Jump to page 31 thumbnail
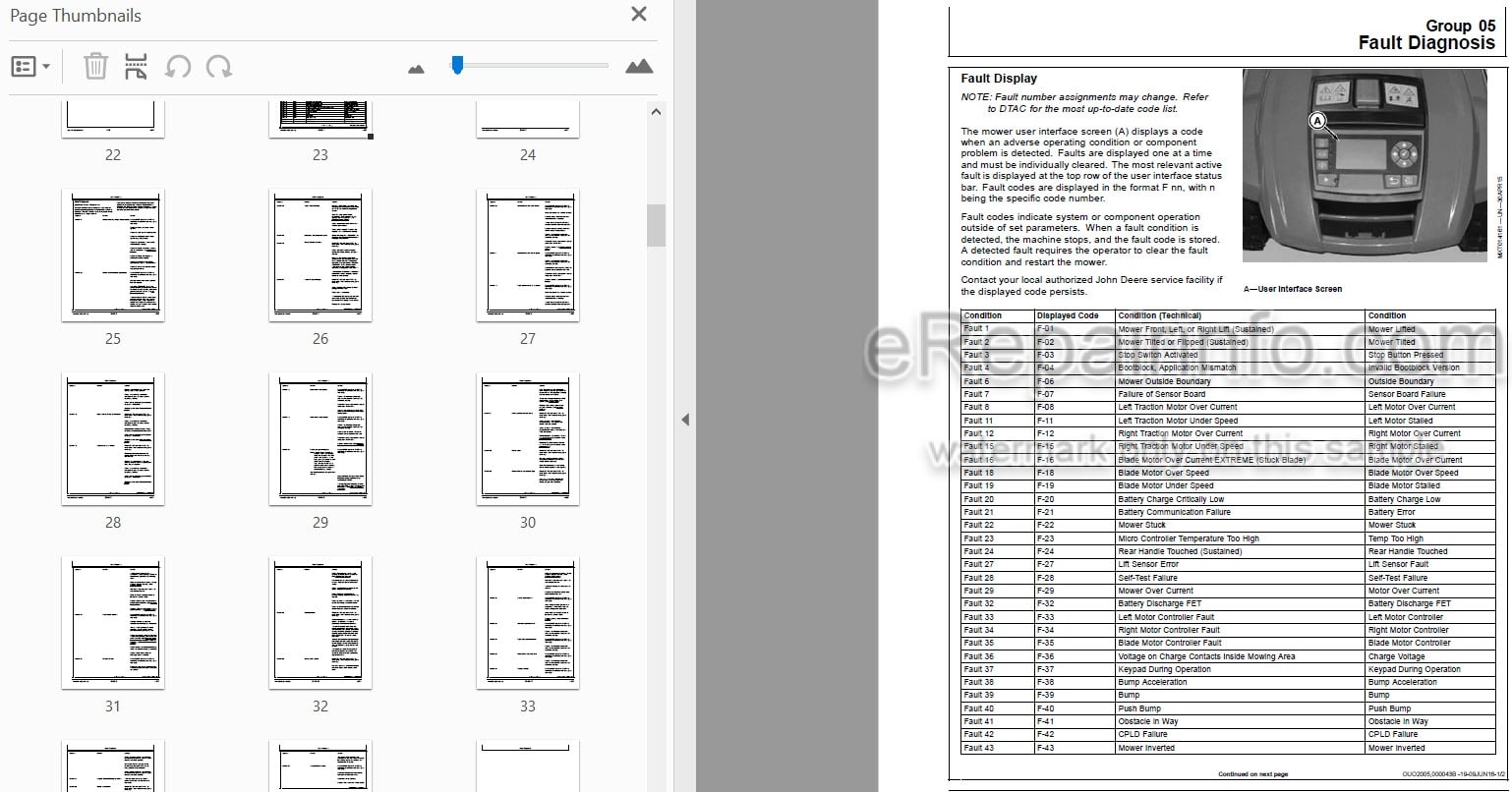This screenshot has height=792, width=1512. click(113, 623)
